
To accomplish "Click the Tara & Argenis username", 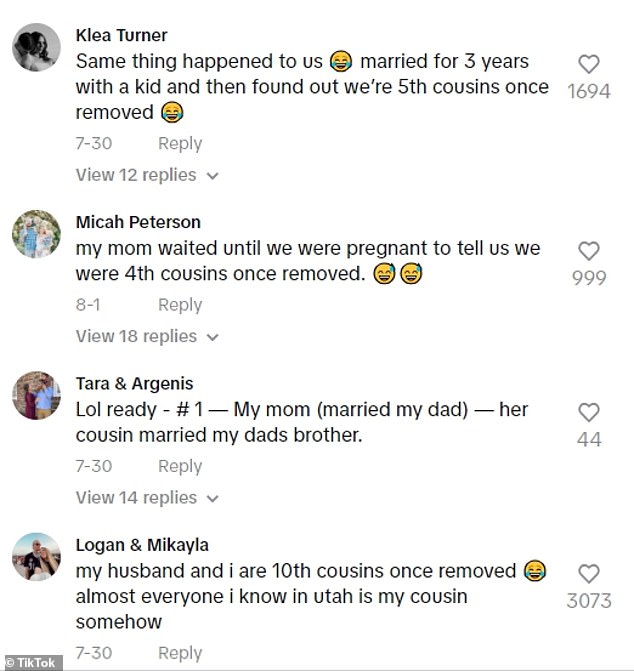I will (134, 383).
